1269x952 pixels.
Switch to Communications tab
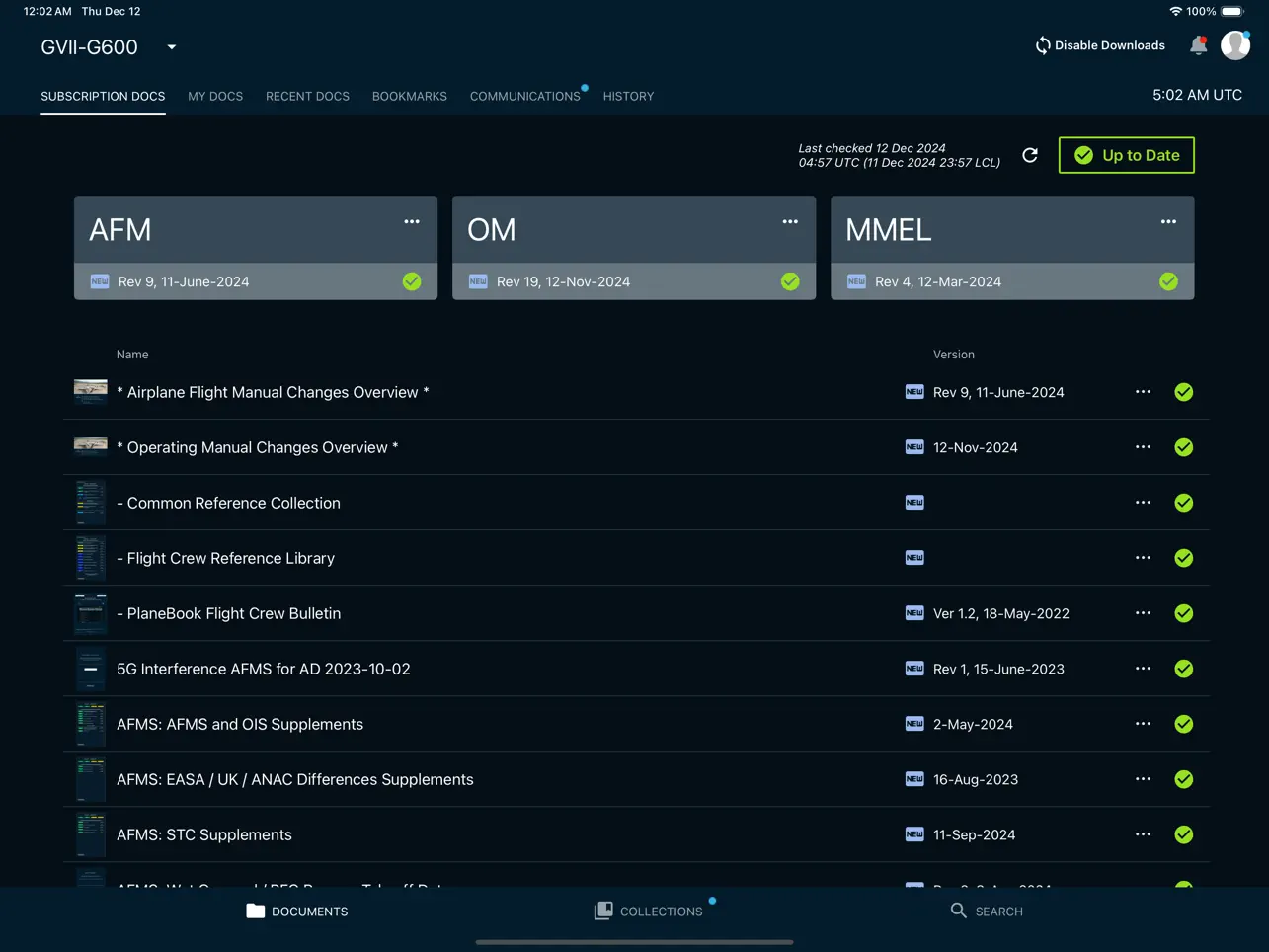(525, 96)
